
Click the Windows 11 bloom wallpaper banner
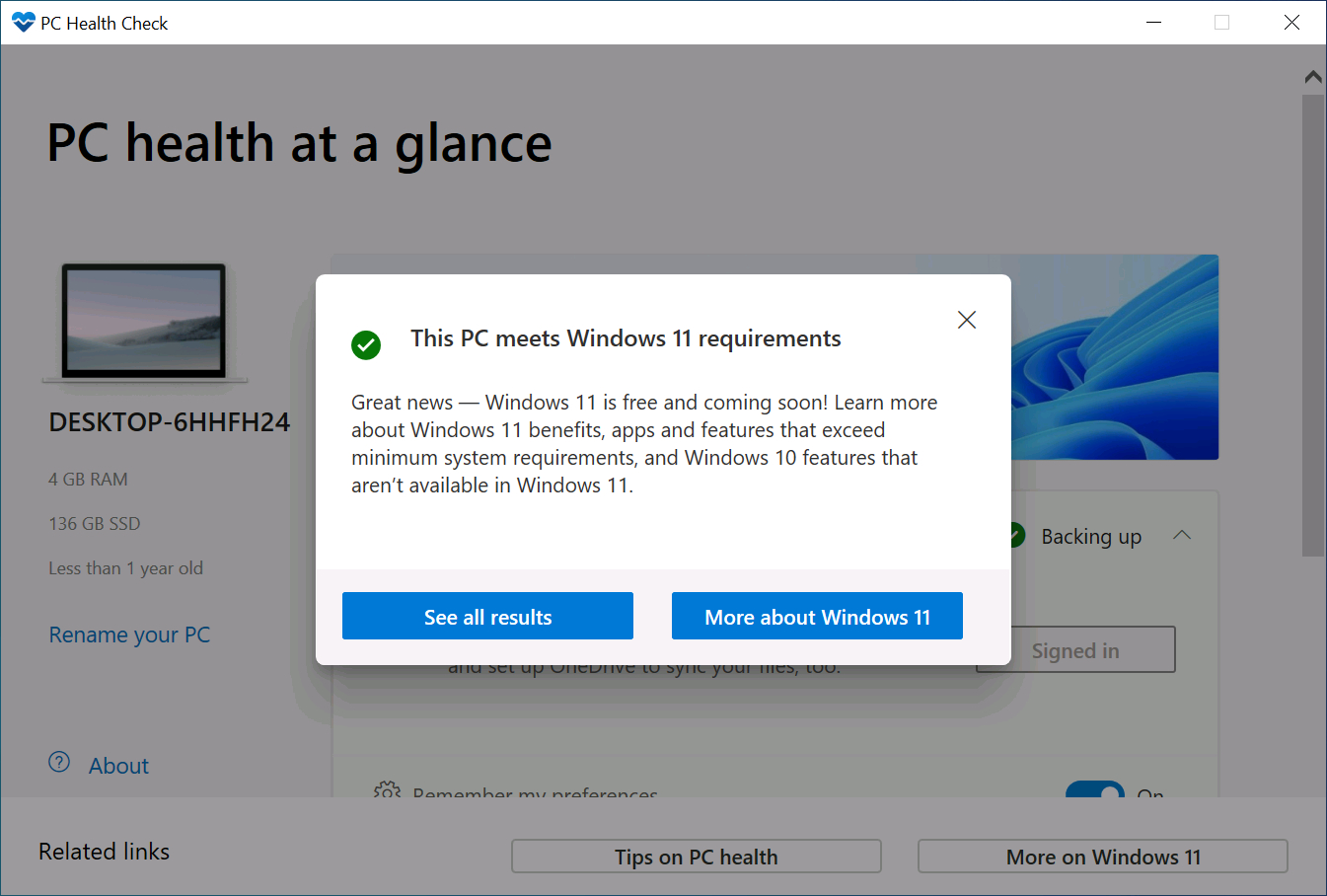pyautogui.click(x=1115, y=357)
